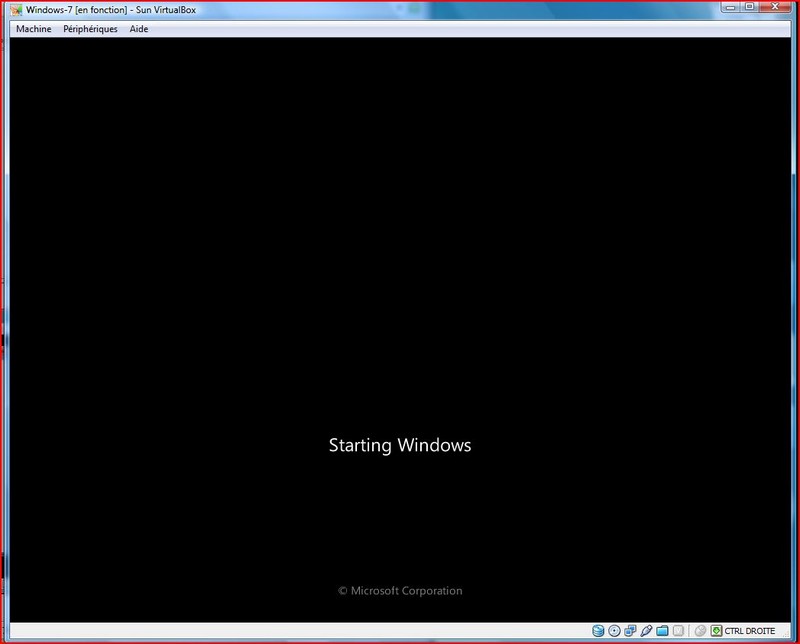Screen dimensions: 800x644
Task: Click the shared folders status icon
Action: (x=662, y=631)
